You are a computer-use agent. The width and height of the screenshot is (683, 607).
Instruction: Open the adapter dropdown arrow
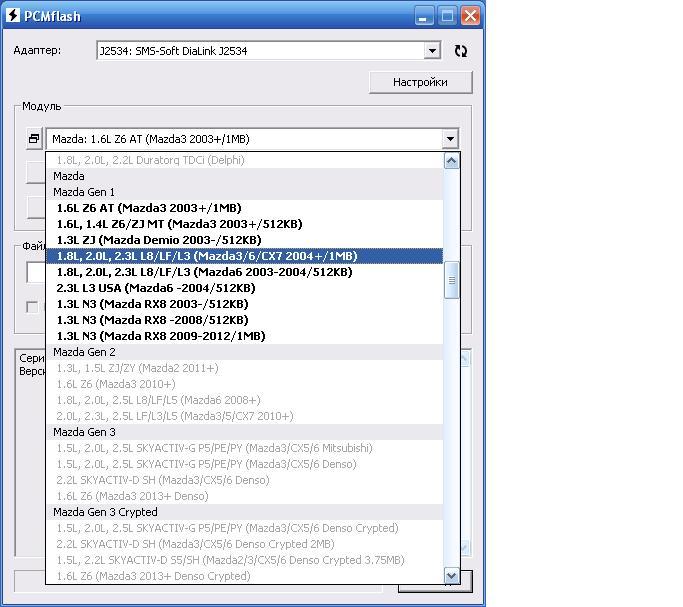click(x=432, y=51)
